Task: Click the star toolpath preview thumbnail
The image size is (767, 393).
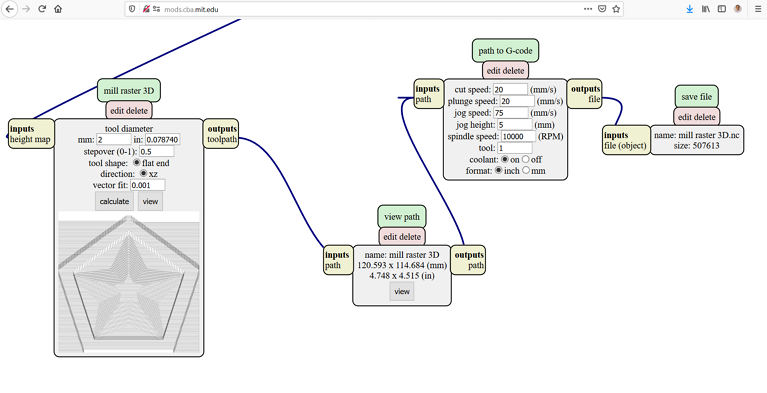Action: (x=129, y=282)
